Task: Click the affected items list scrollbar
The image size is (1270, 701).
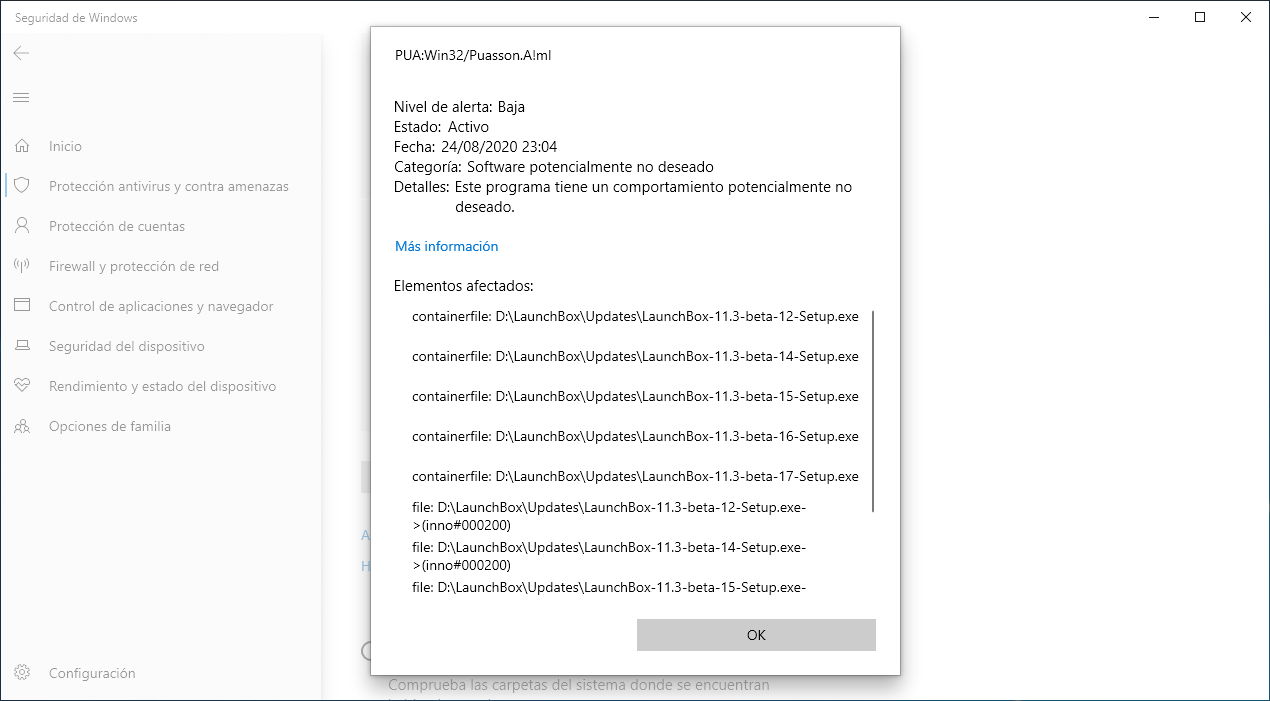Action: click(x=874, y=411)
